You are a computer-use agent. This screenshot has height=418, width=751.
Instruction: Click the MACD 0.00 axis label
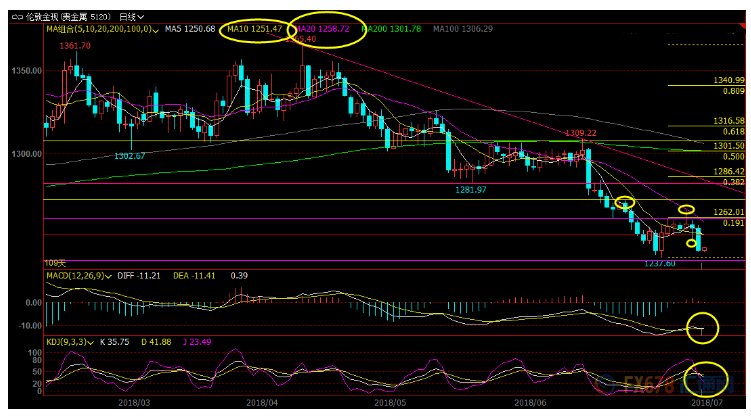coord(33,303)
